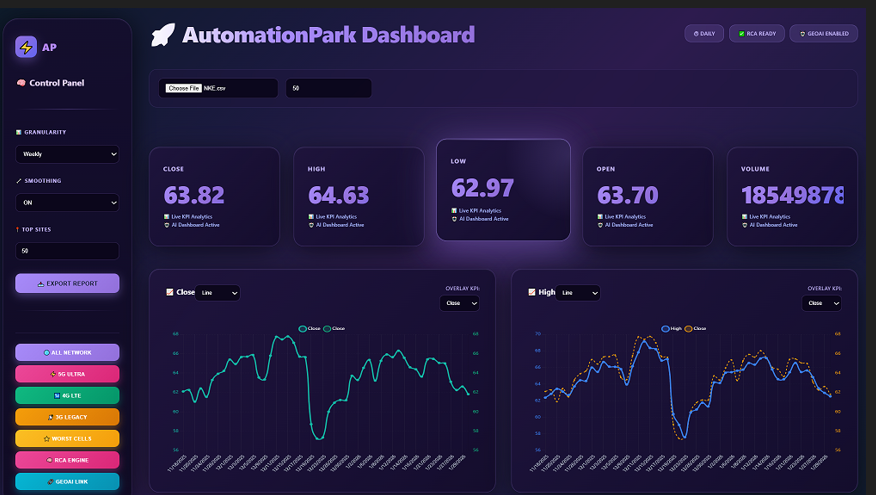Click the Top Sites pin icon
Viewport: 876px width, 495px height.
(17, 230)
